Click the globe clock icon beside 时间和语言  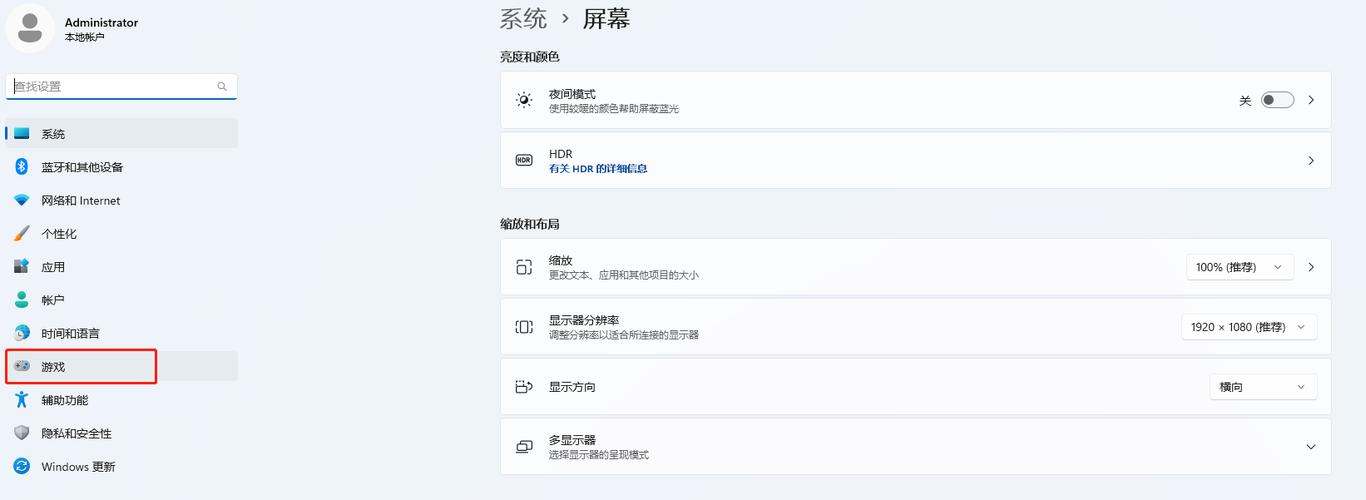[22, 333]
